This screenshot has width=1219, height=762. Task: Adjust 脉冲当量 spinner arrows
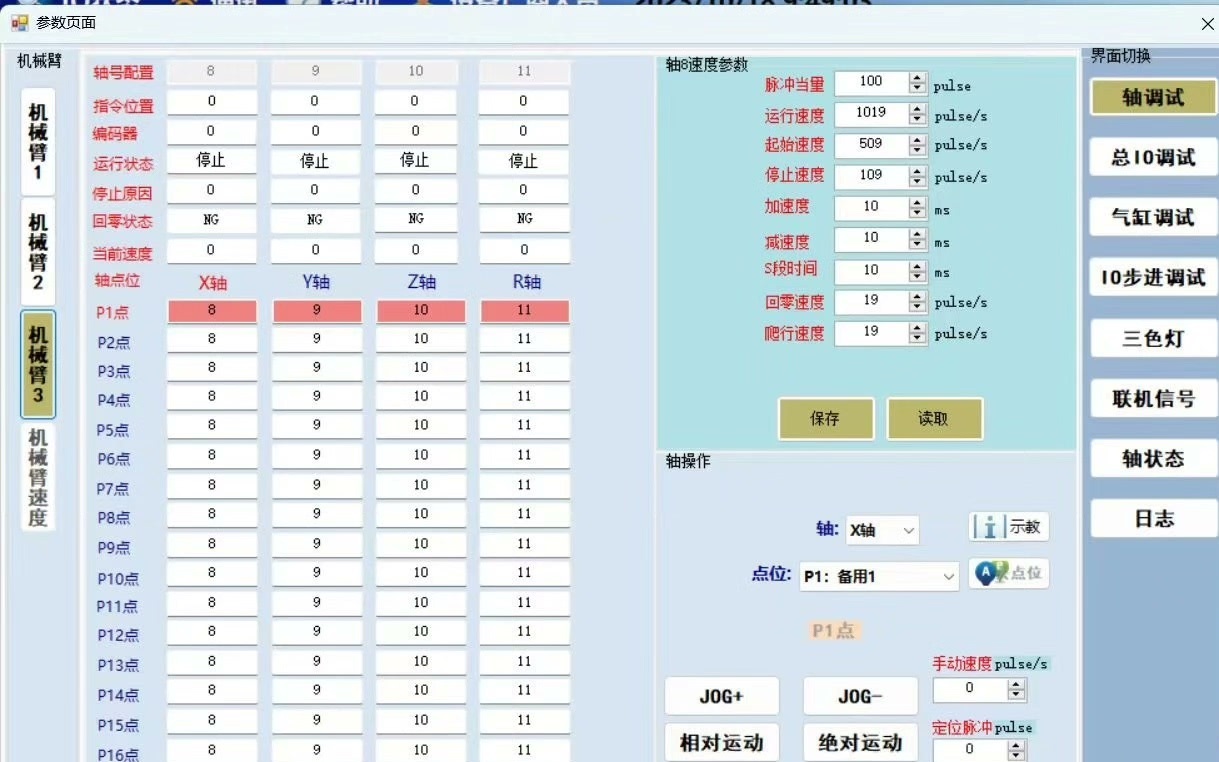point(918,84)
